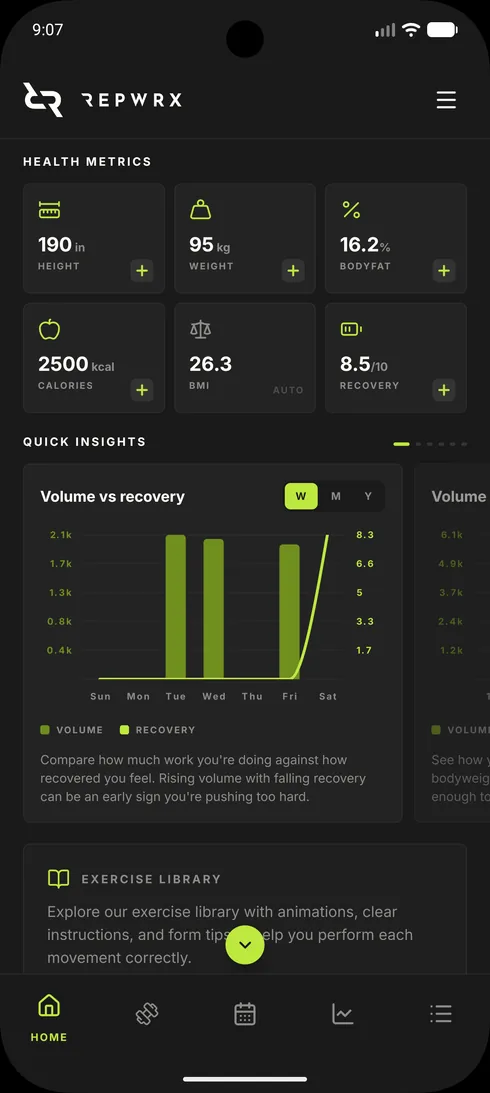Viewport: 490px width, 1093px height.
Task: Tap the 190 in height value
Action: [61, 245]
